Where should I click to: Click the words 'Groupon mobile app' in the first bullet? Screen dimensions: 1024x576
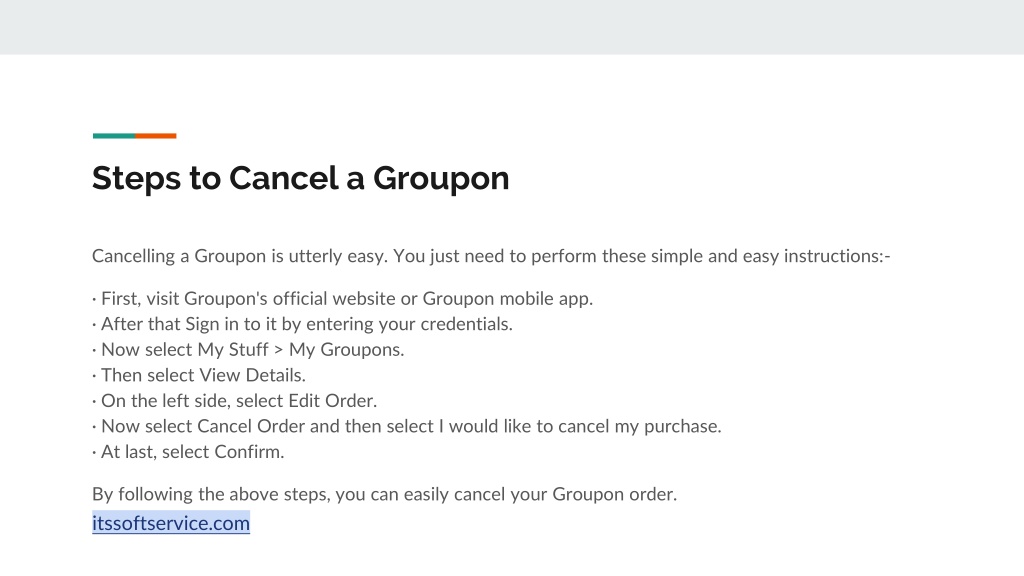point(507,298)
